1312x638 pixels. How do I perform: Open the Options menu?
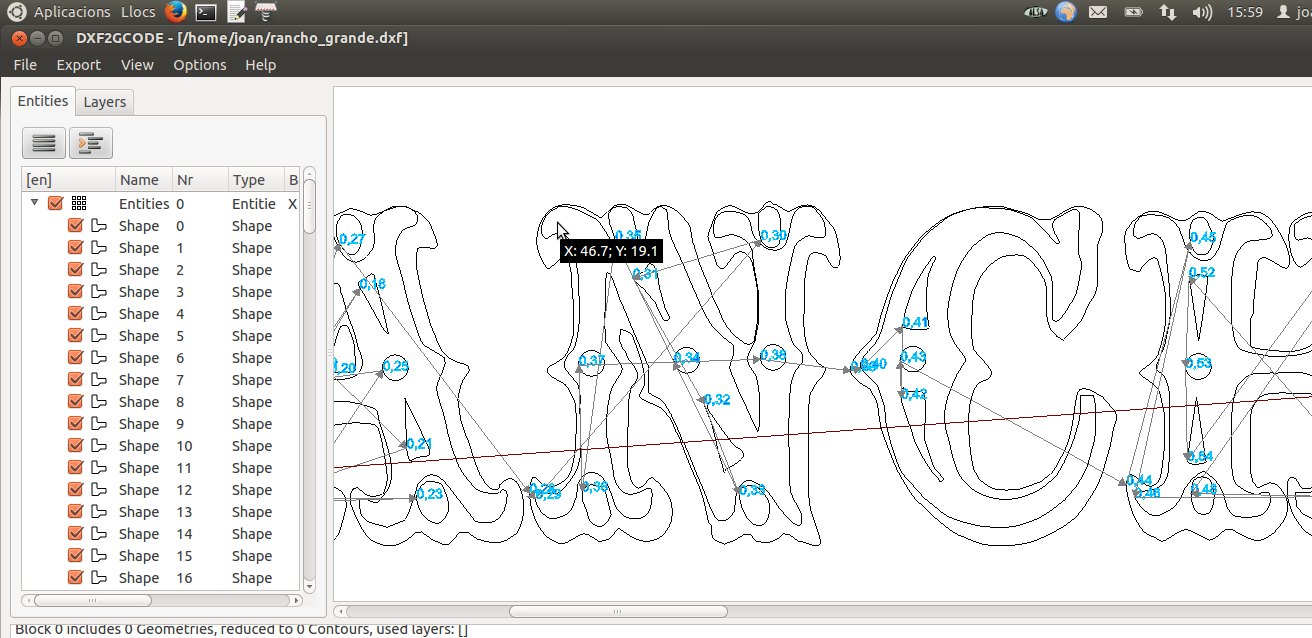tap(200, 65)
